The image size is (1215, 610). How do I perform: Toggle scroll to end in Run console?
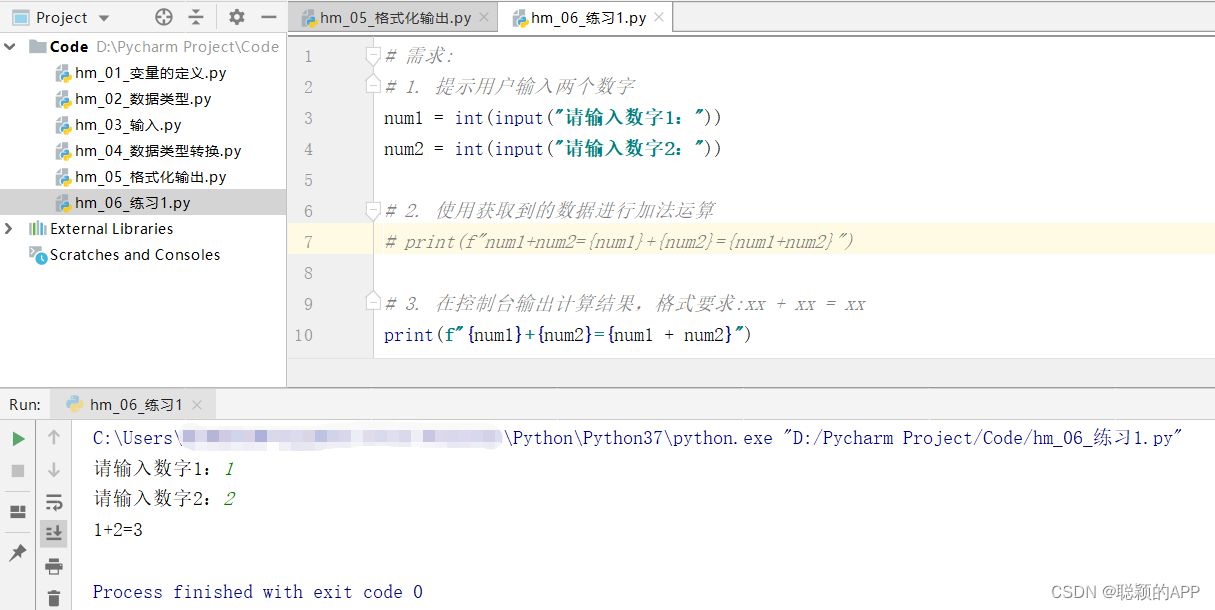click(x=54, y=534)
